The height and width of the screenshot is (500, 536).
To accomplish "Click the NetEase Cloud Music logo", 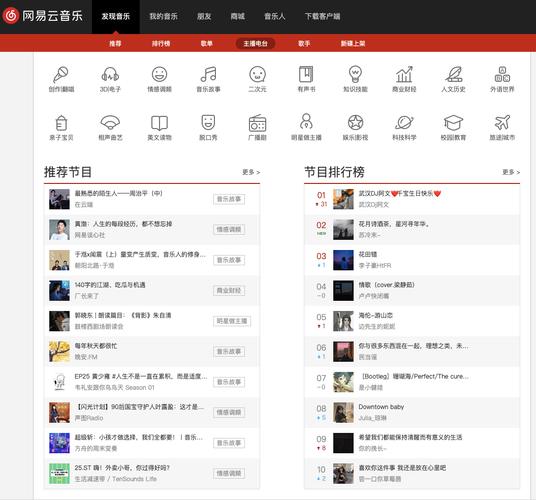I will [43, 16].
